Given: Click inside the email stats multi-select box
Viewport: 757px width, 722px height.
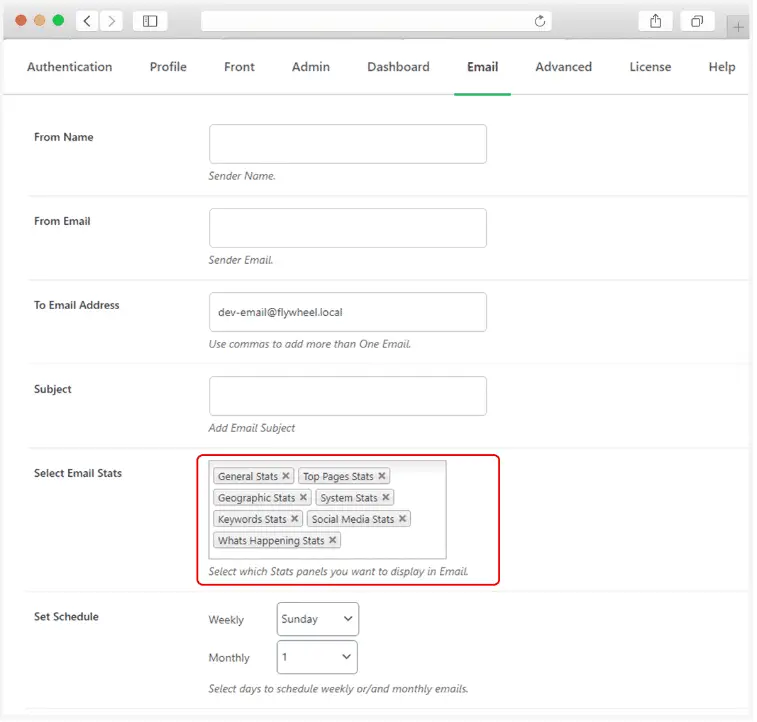Looking at the screenshot, I should tap(327, 510).
